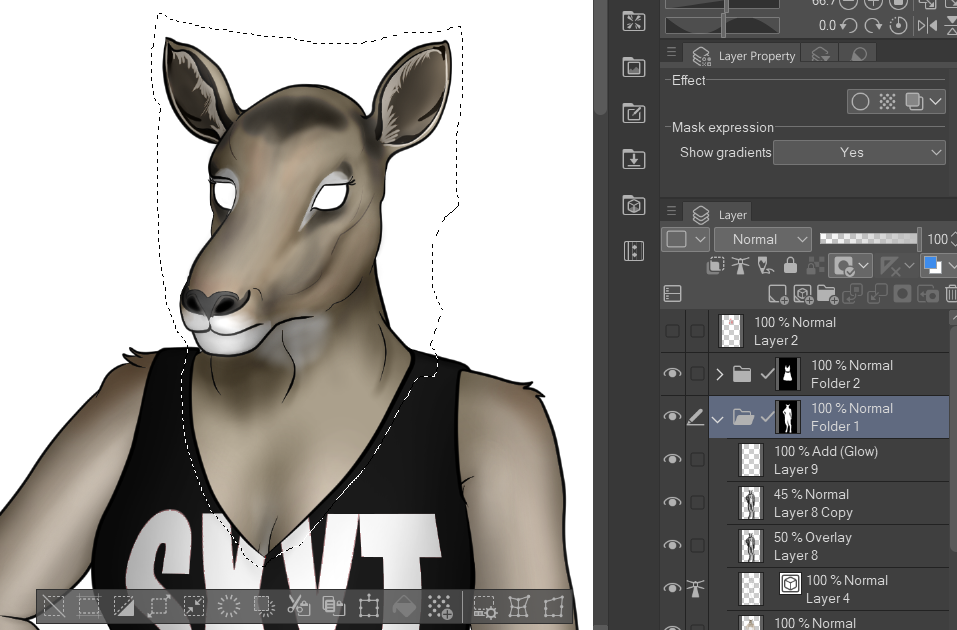Screen dimensions: 957x630
Task: Open selection launcher settings gear icon
Action: coord(485,606)
